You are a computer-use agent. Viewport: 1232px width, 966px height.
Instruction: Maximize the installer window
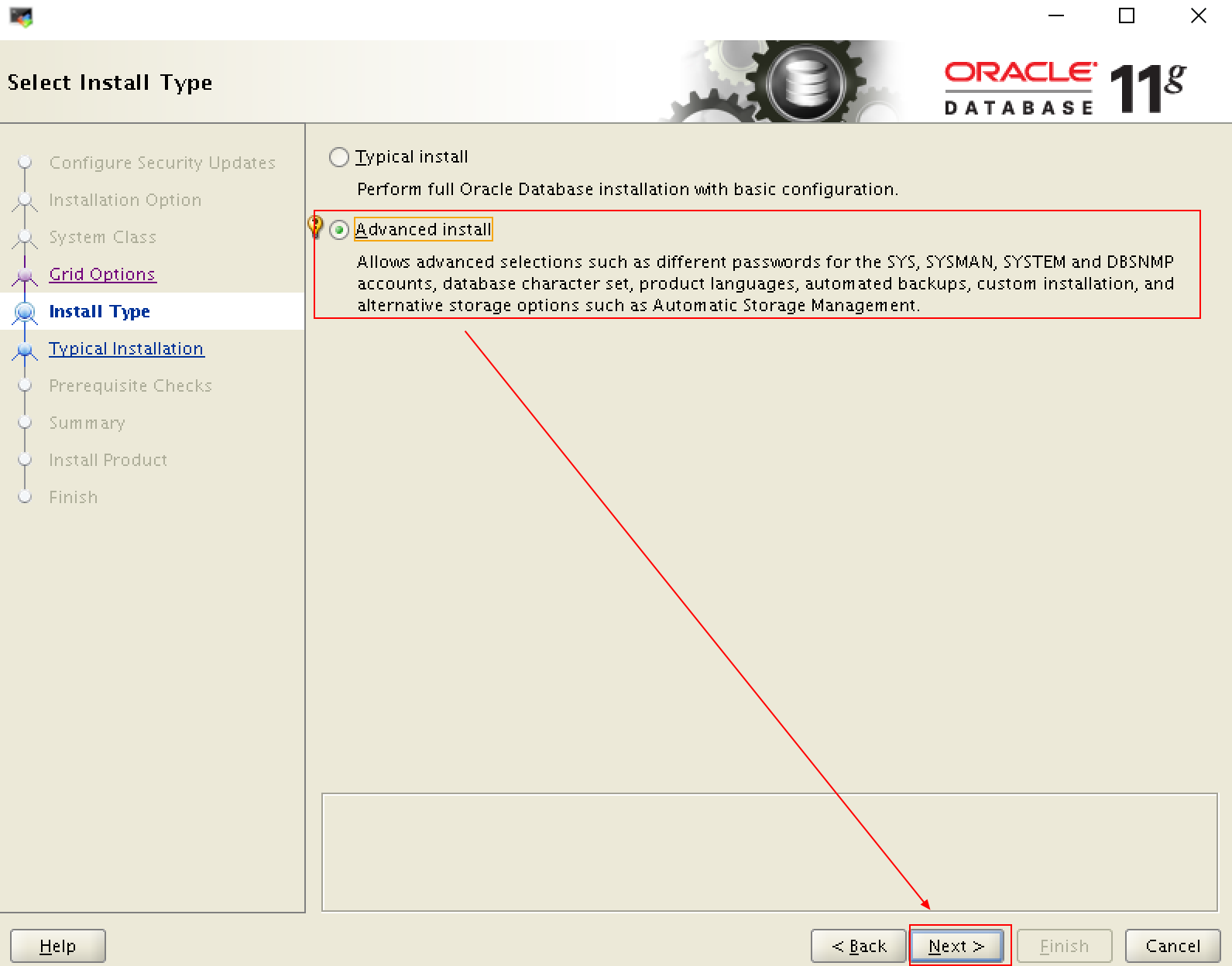(1127, 16)
